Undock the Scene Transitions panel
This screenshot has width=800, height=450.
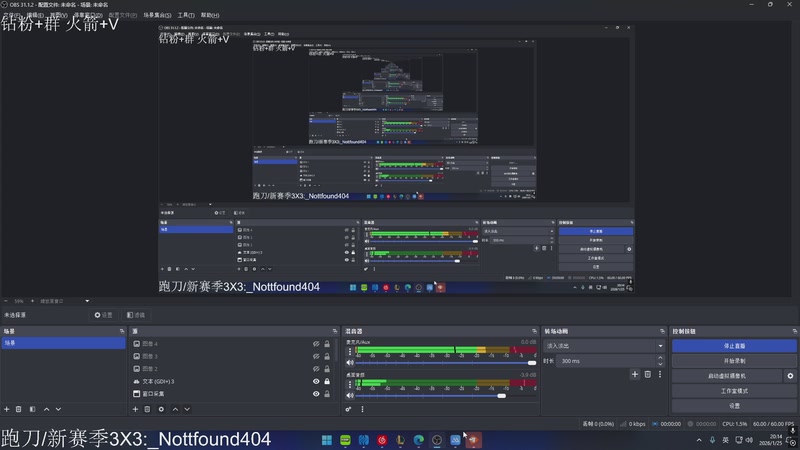[662, 331]
